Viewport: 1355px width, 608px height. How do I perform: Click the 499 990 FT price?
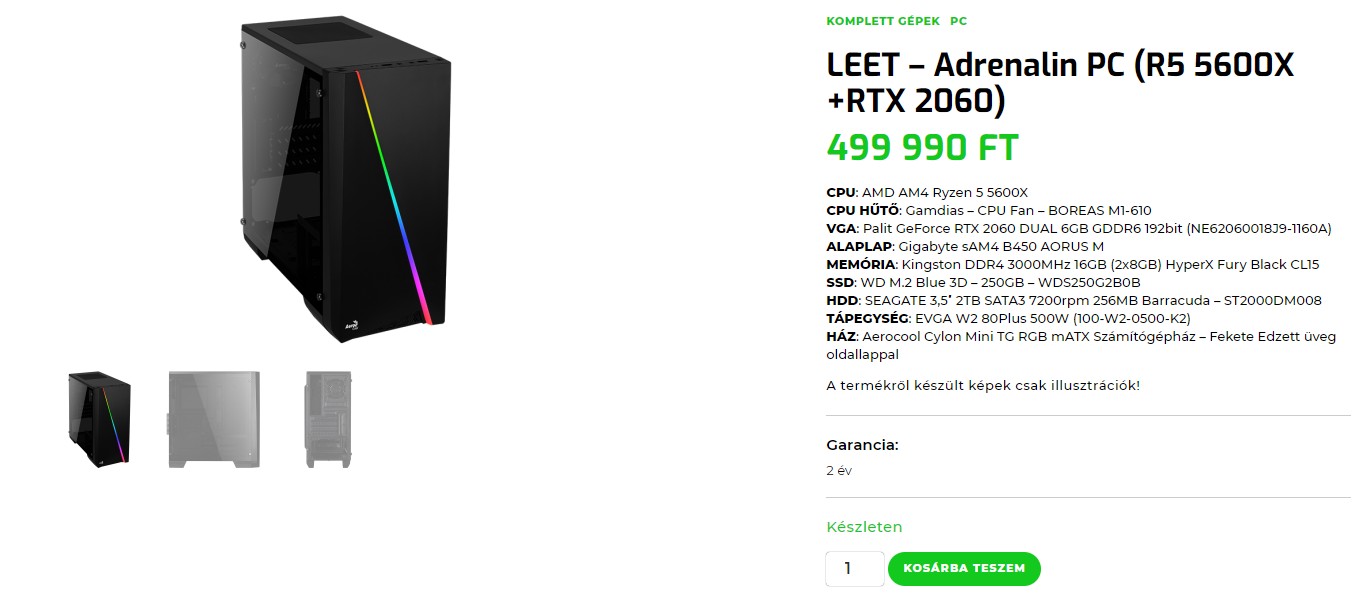click(x=921, y=148)
